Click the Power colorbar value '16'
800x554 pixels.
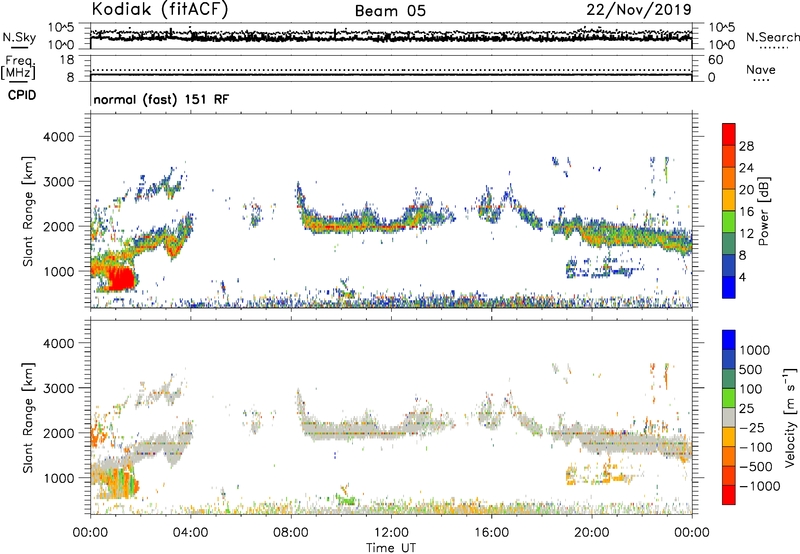point(746,212)
